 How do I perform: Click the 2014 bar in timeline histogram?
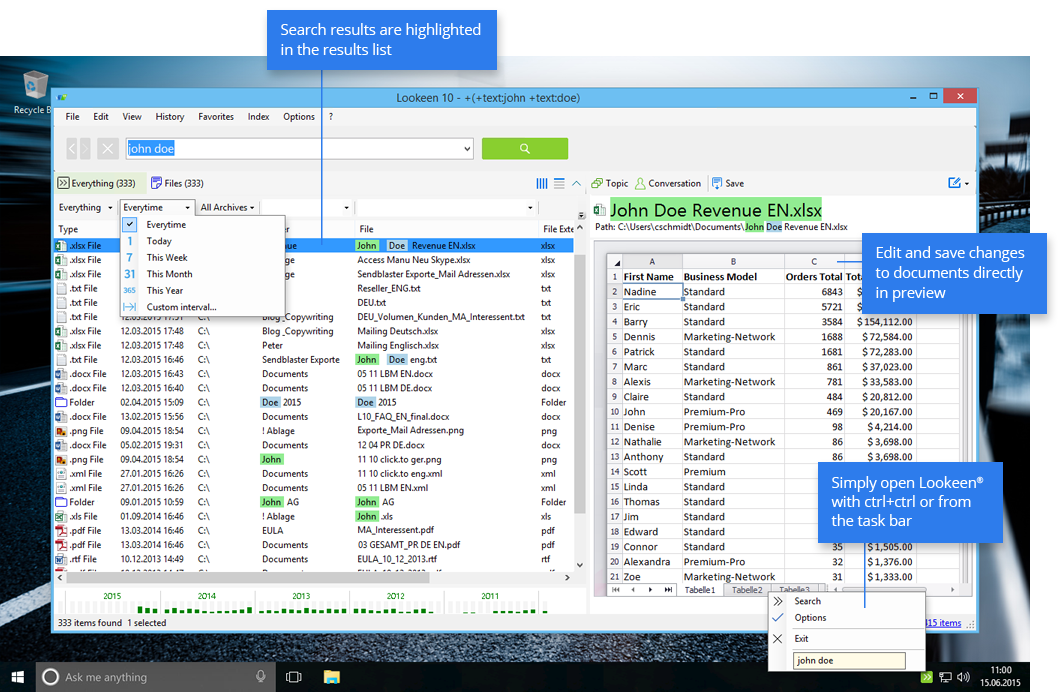(x=206, y=602)
